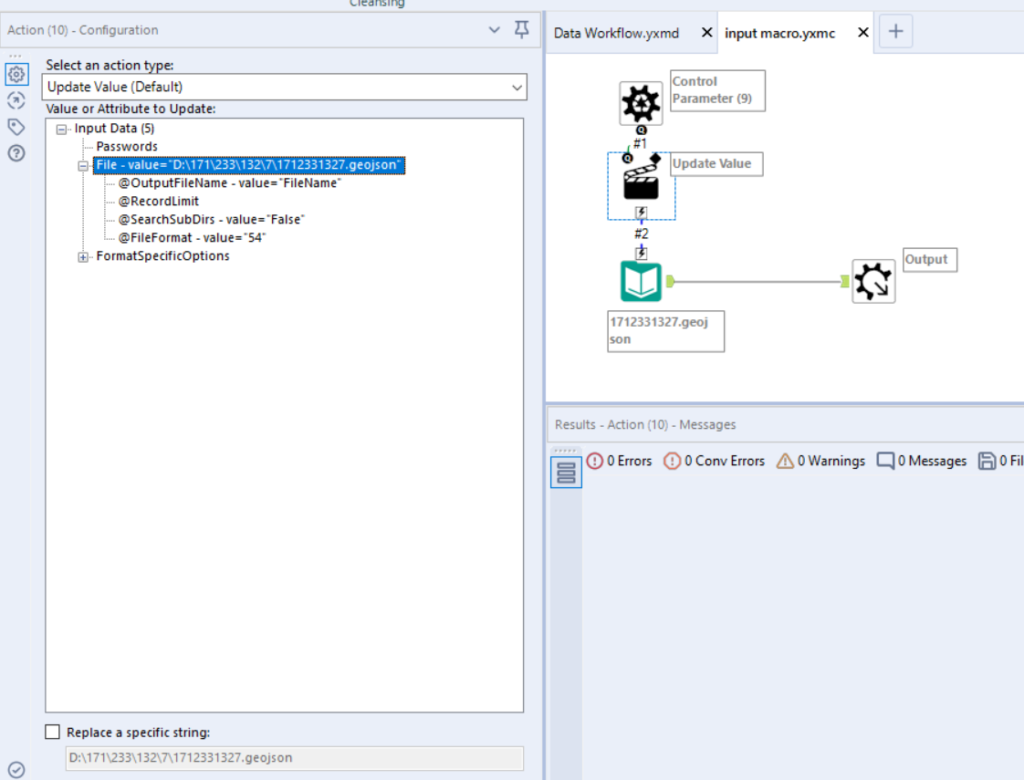
Task: Add a new workflow tab
Action: [x=895, y=31]
